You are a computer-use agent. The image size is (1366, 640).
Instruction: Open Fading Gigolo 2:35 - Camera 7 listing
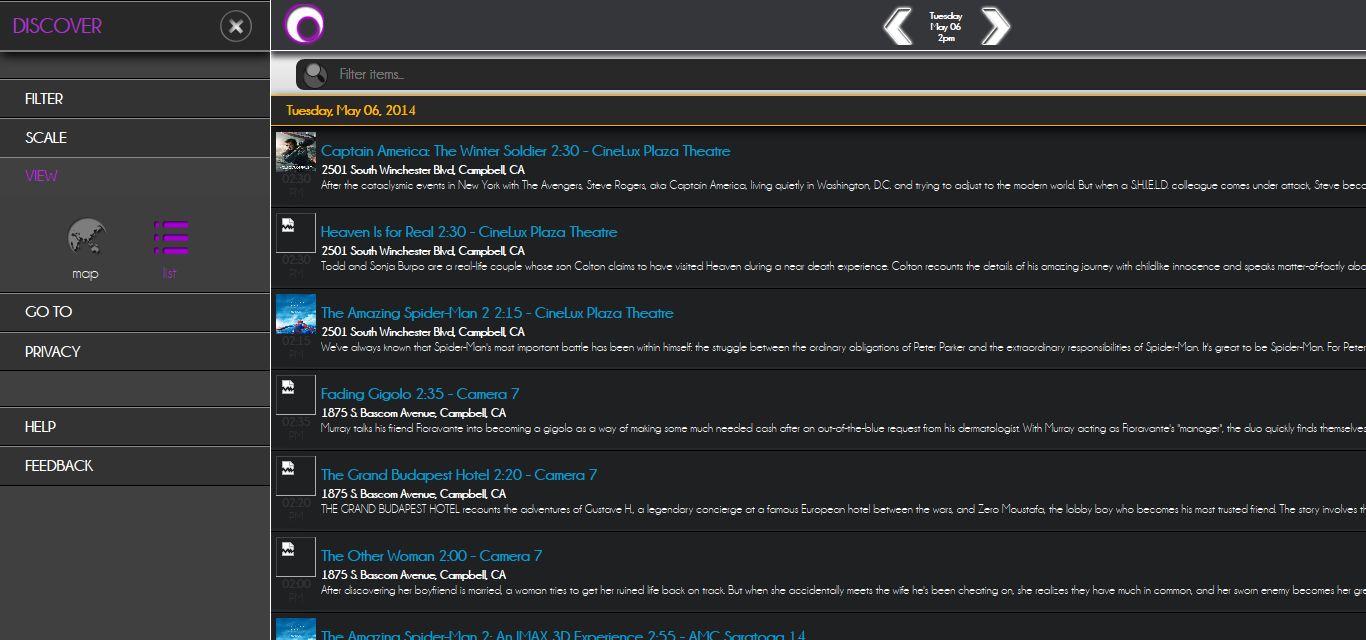click(x=420, y=394)
